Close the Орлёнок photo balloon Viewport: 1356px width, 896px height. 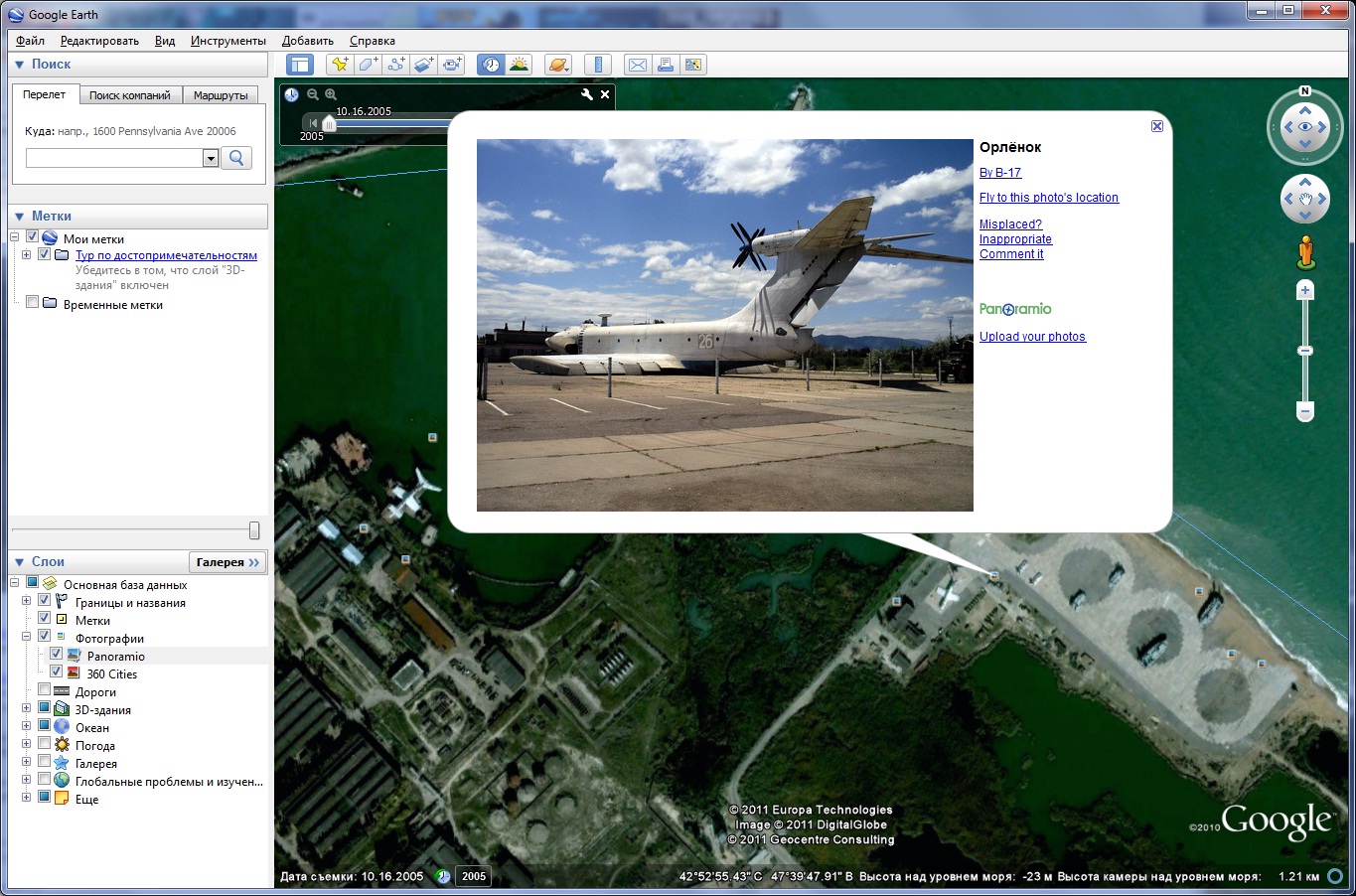pyautogui.click(x=1157, y=126)
